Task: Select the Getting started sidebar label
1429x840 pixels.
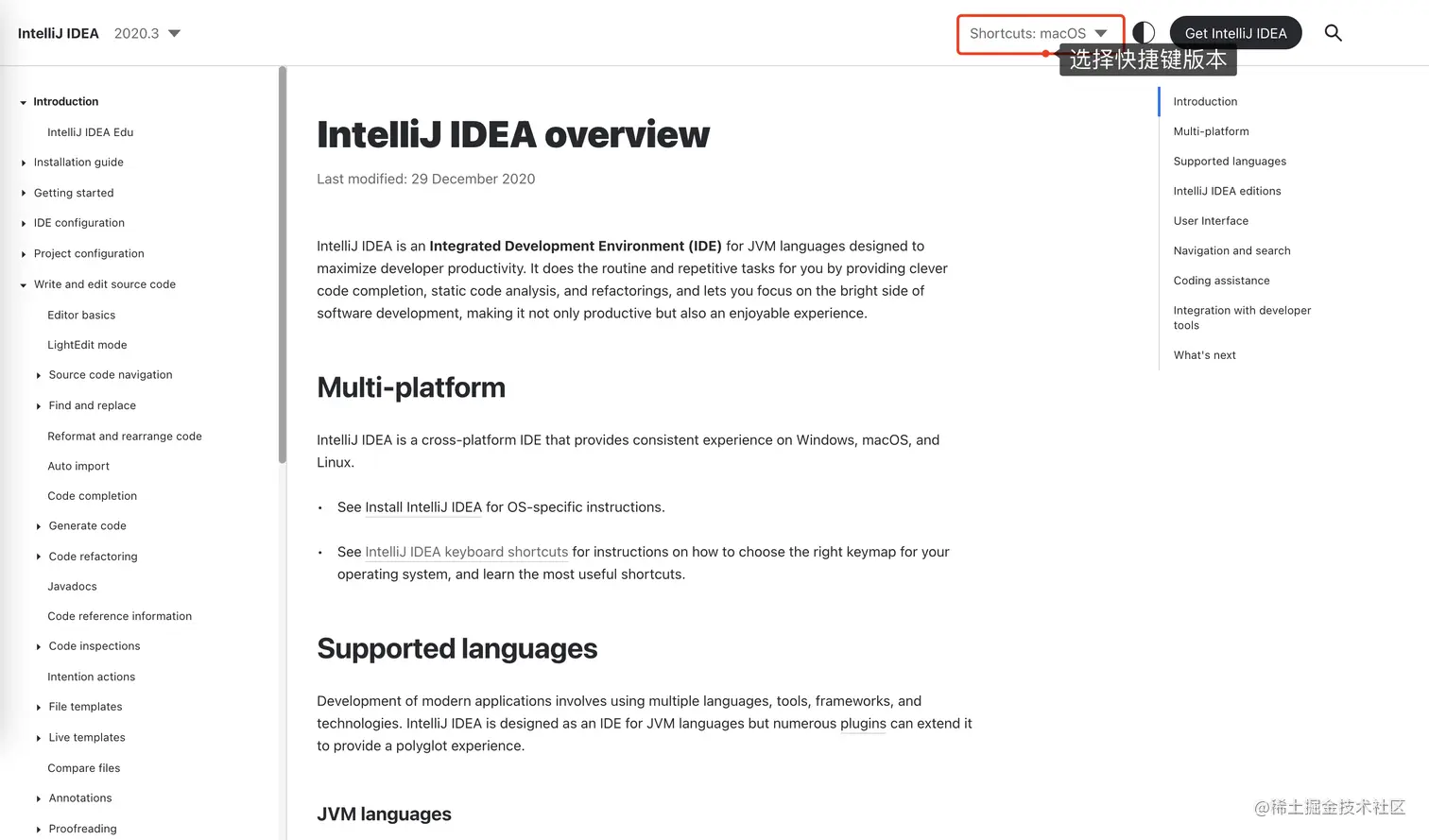Action: click(x=74, y=193)
